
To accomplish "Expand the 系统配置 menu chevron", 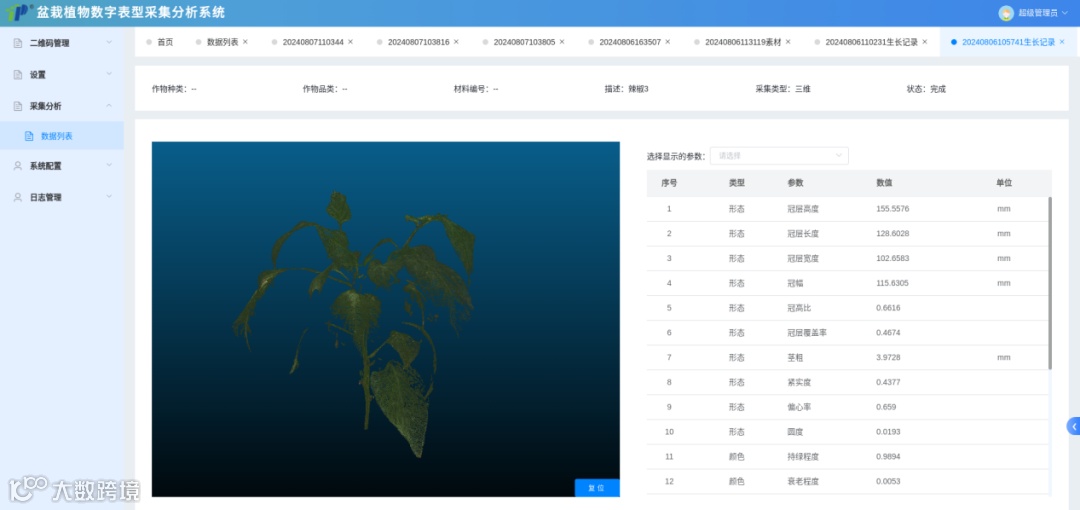I will 109,166.
